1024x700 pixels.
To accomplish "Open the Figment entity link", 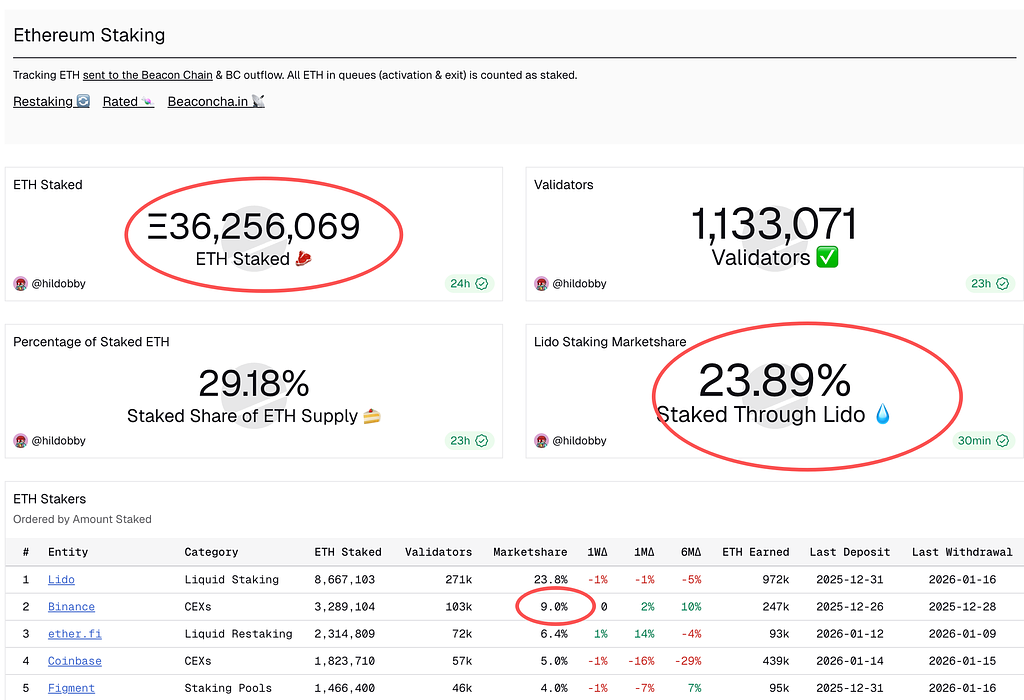I will [71, 688].
